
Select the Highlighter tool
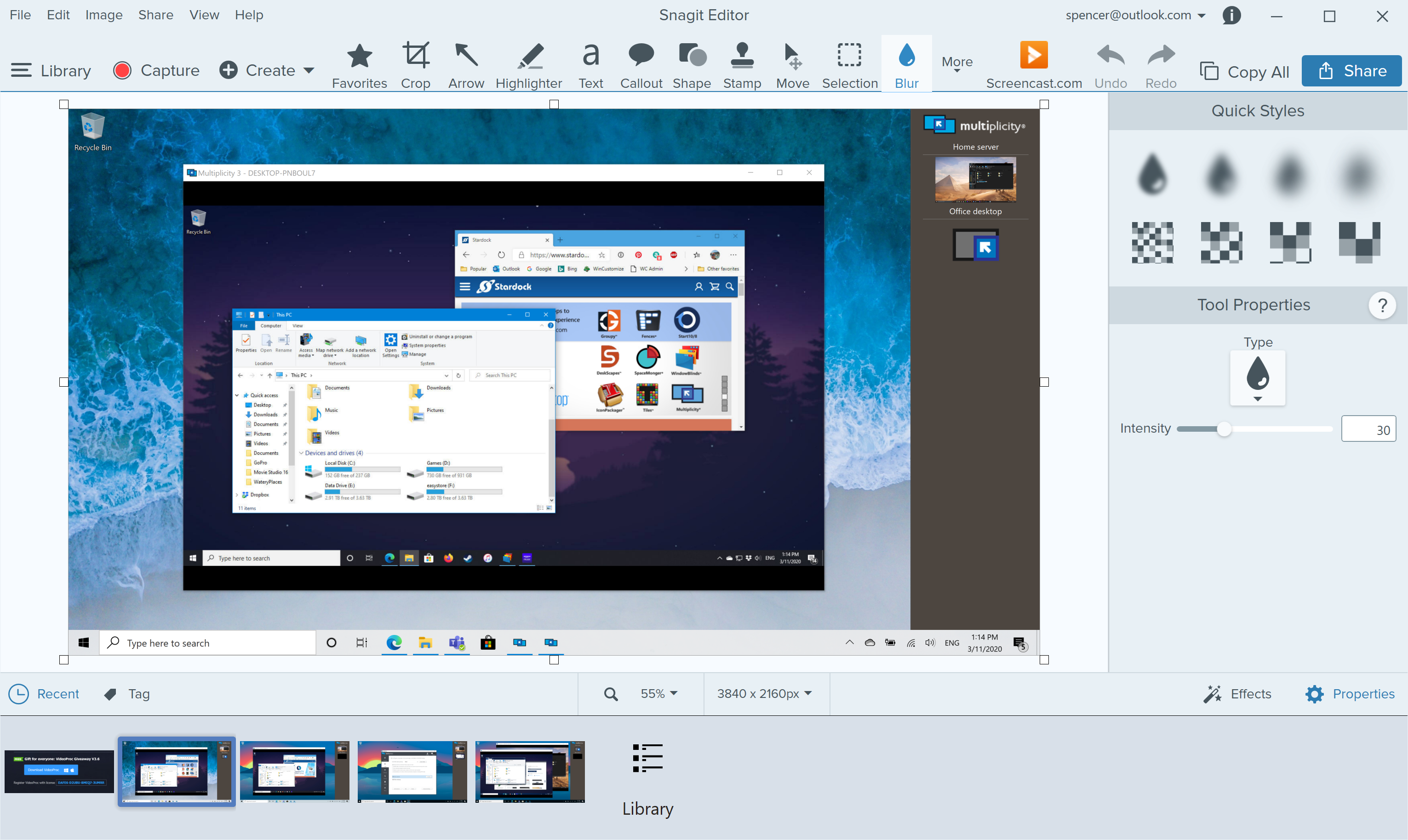tap(529, 65)
